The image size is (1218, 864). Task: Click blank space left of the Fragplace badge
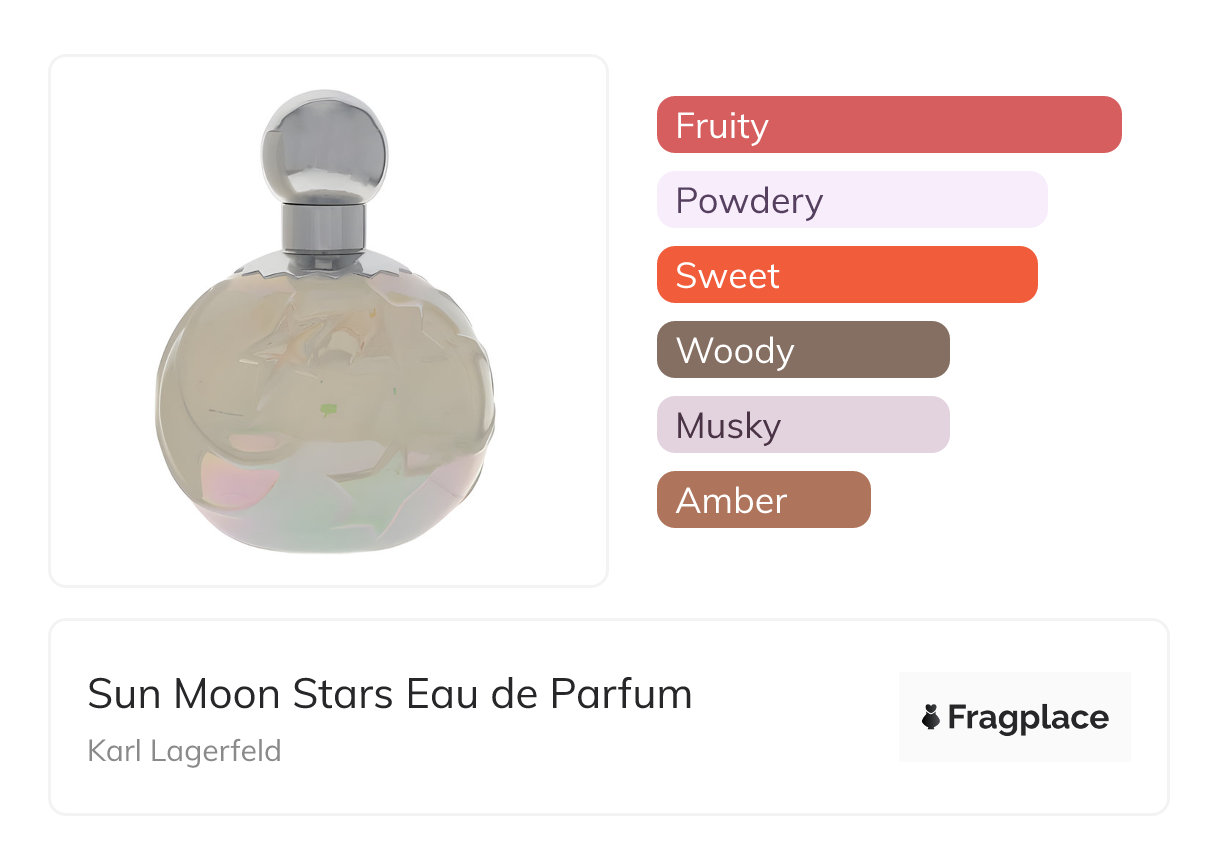click(800, 717)
